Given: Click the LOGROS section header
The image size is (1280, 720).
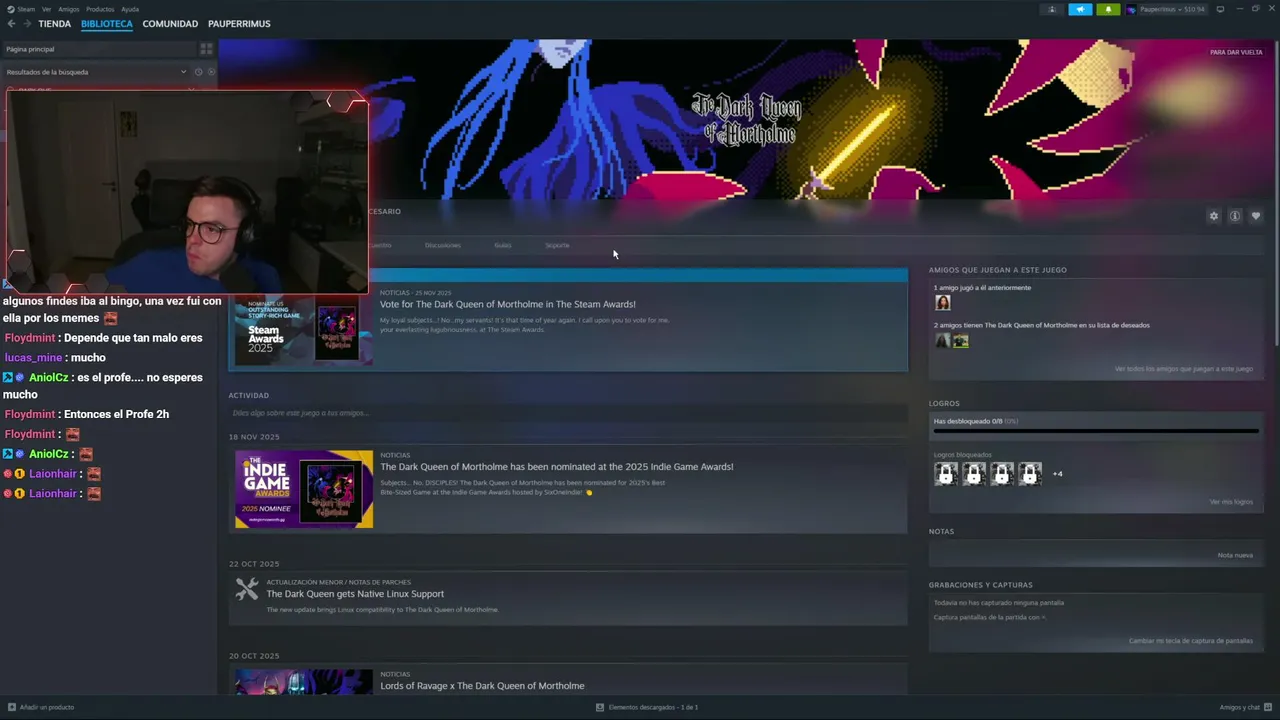Looking at the screenshot, I should pyautogui.click(x=944, y=404).
